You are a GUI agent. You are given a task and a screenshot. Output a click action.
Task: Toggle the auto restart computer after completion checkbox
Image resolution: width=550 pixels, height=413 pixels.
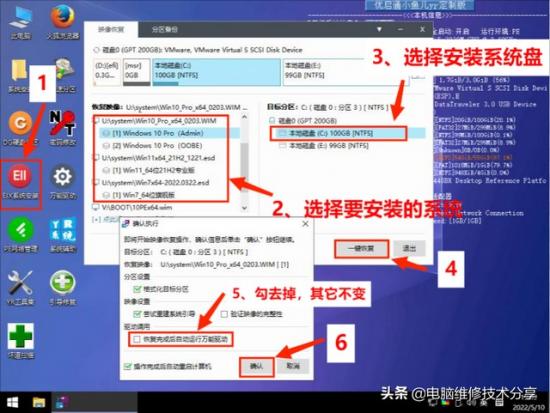[x=128, y=366]
